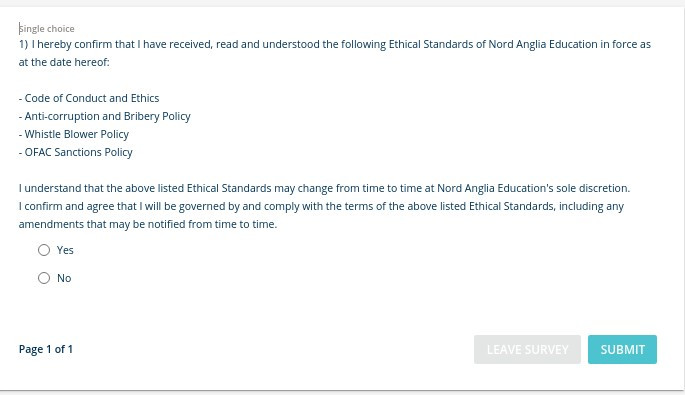Image resolution: width=685 pixels, height=395 pixels.
Task: Click 'OFAC Sanctions Policy' list item
Action: (76, 152)
